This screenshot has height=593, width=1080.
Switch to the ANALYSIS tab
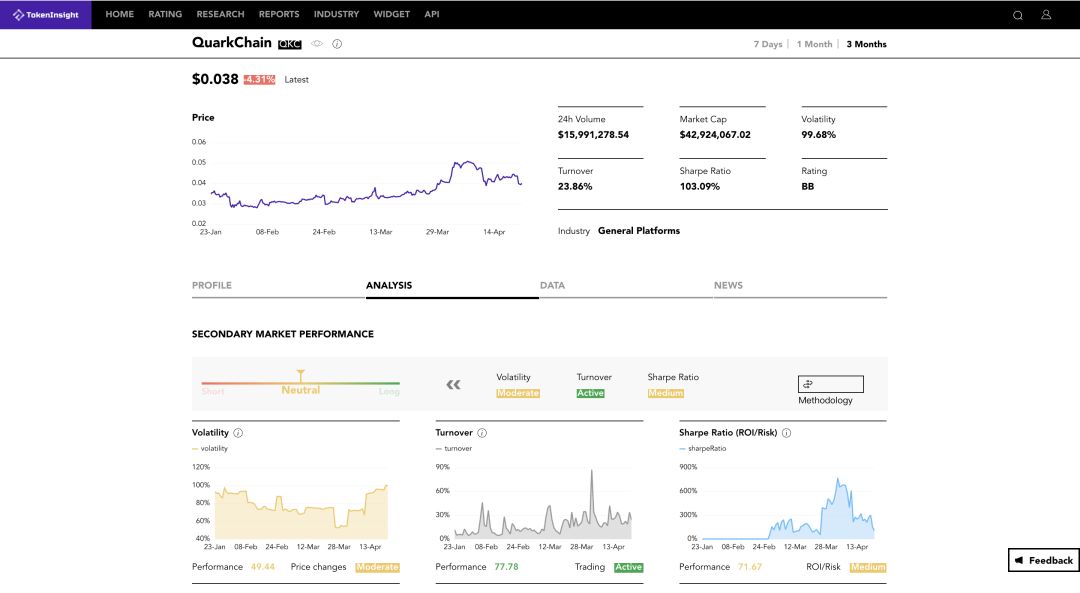452,285
